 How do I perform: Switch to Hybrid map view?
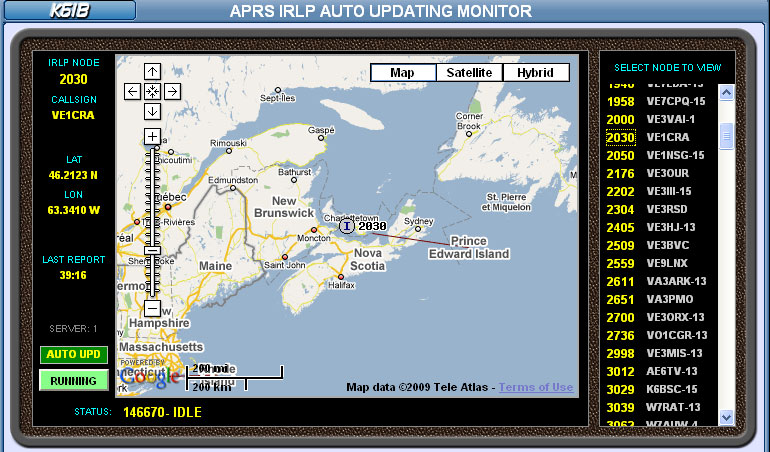535,73
